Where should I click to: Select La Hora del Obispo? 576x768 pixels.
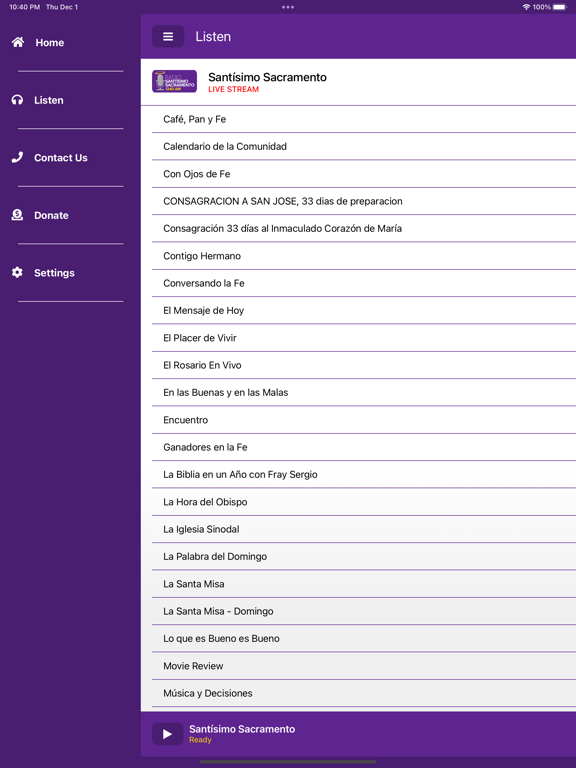click(364, 502)
